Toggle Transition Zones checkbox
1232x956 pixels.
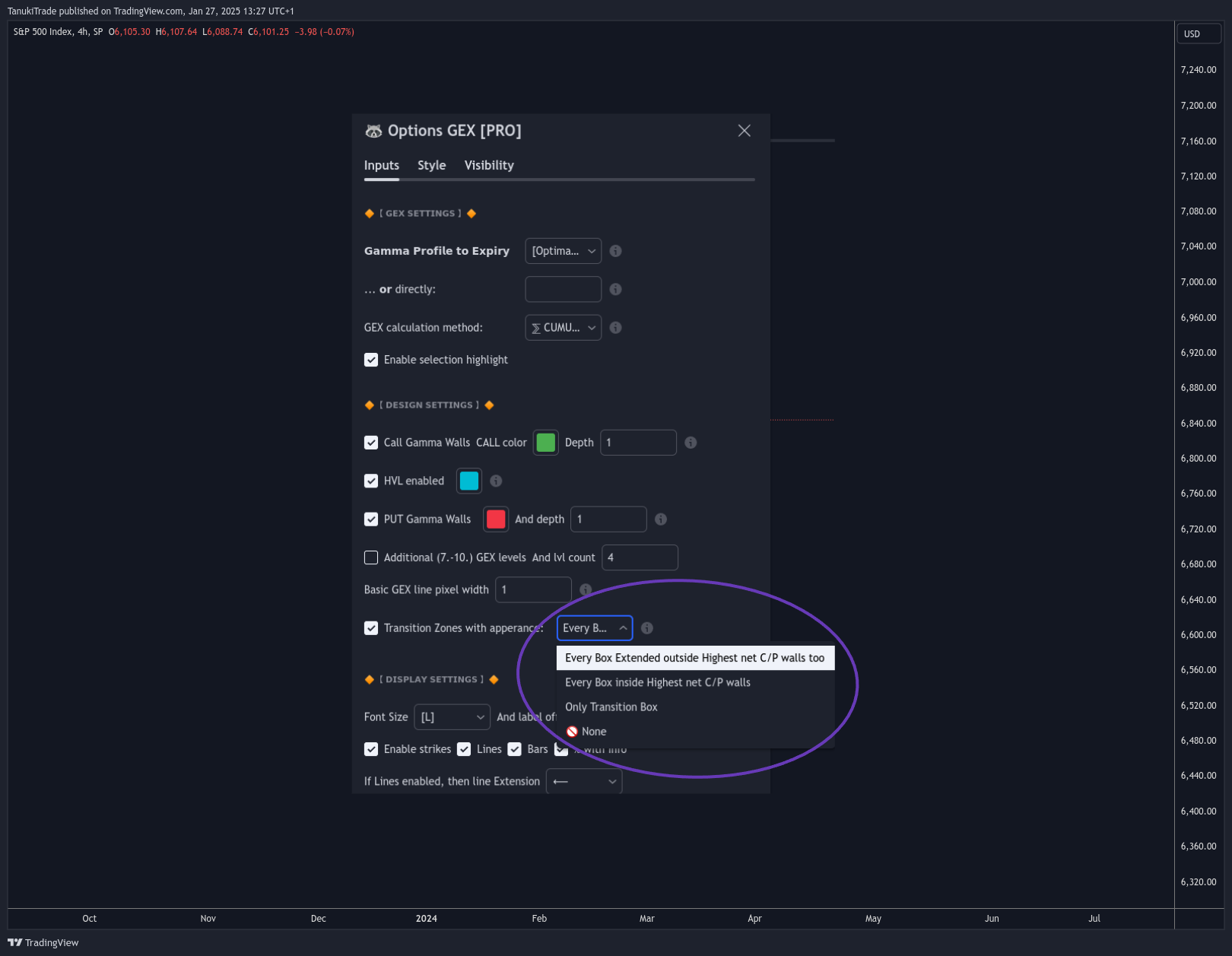click(371, 628)
